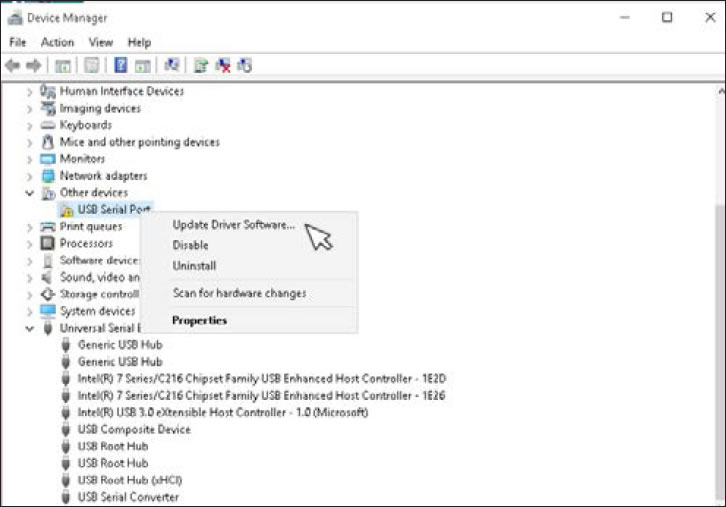Expand the System devices node
726x507 pixels.
[29, 312]
